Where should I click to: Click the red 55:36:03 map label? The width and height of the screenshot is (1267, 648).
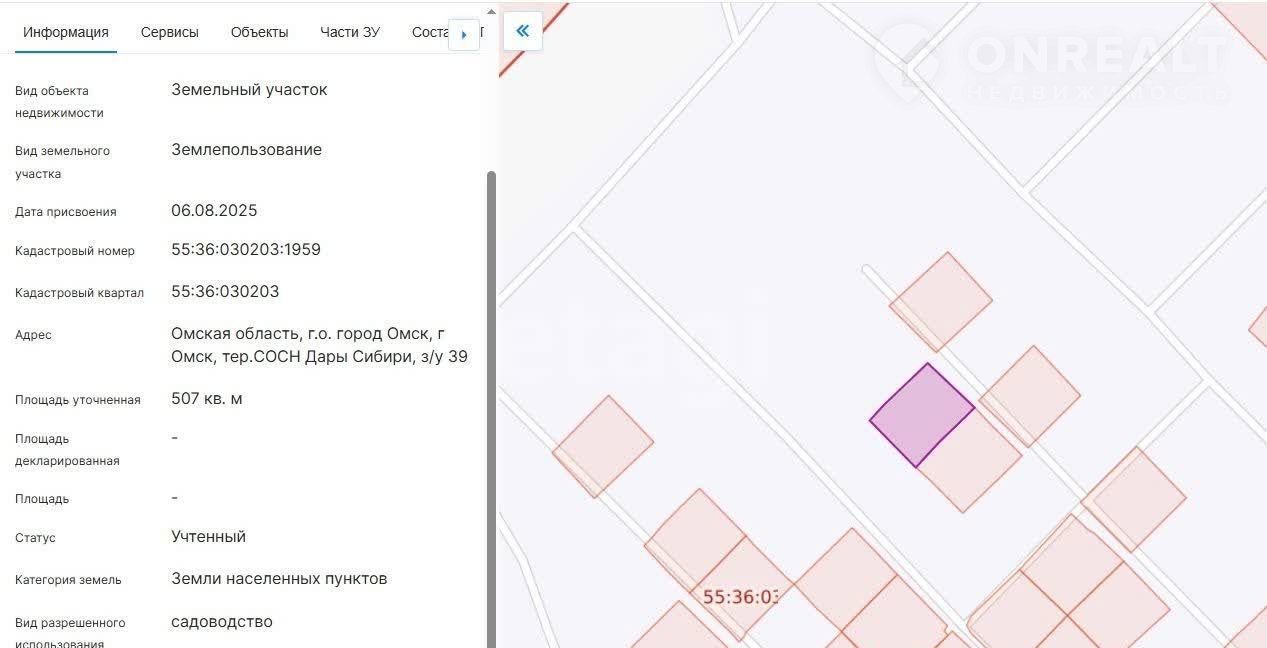coord(739,597)
